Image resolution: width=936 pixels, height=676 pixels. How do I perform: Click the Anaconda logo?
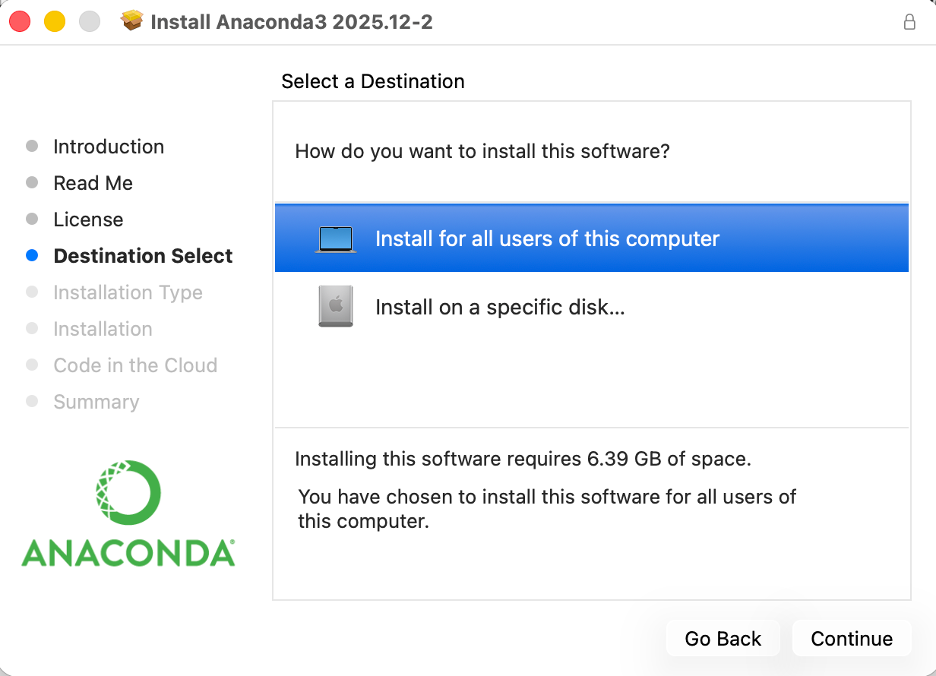[128, 513]
